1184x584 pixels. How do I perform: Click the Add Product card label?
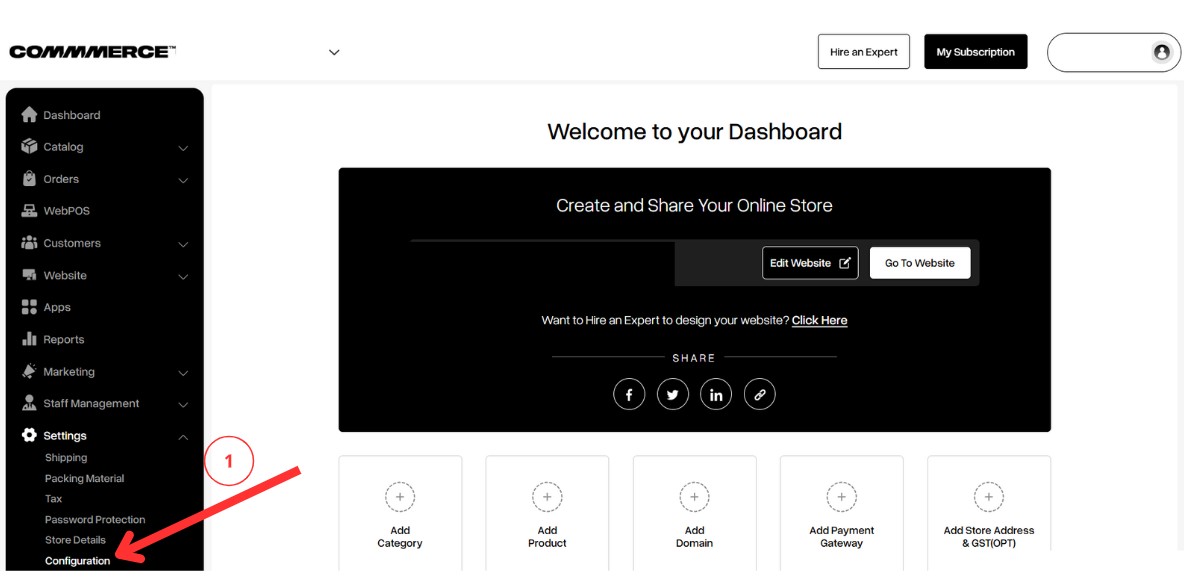pos(547,536)
